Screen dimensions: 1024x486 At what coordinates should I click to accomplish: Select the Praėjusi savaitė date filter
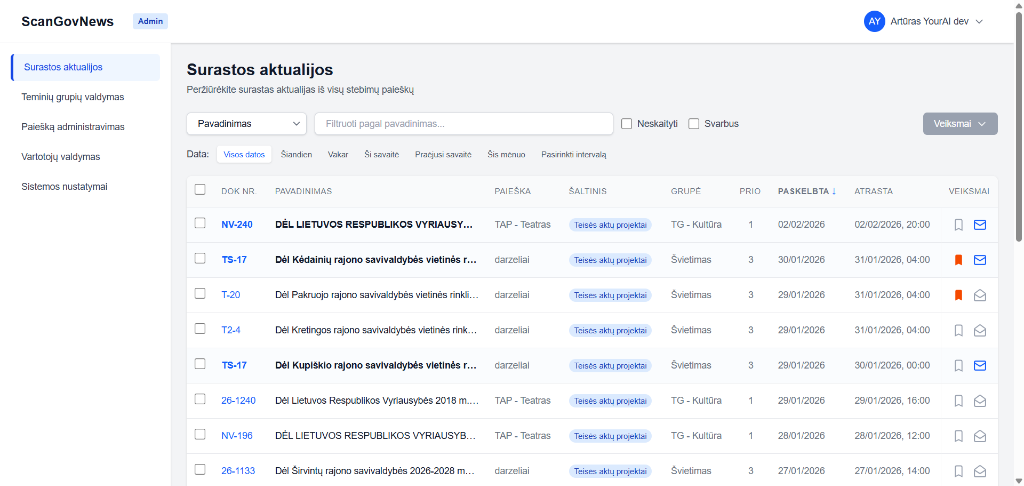click(x=443, y=155)
